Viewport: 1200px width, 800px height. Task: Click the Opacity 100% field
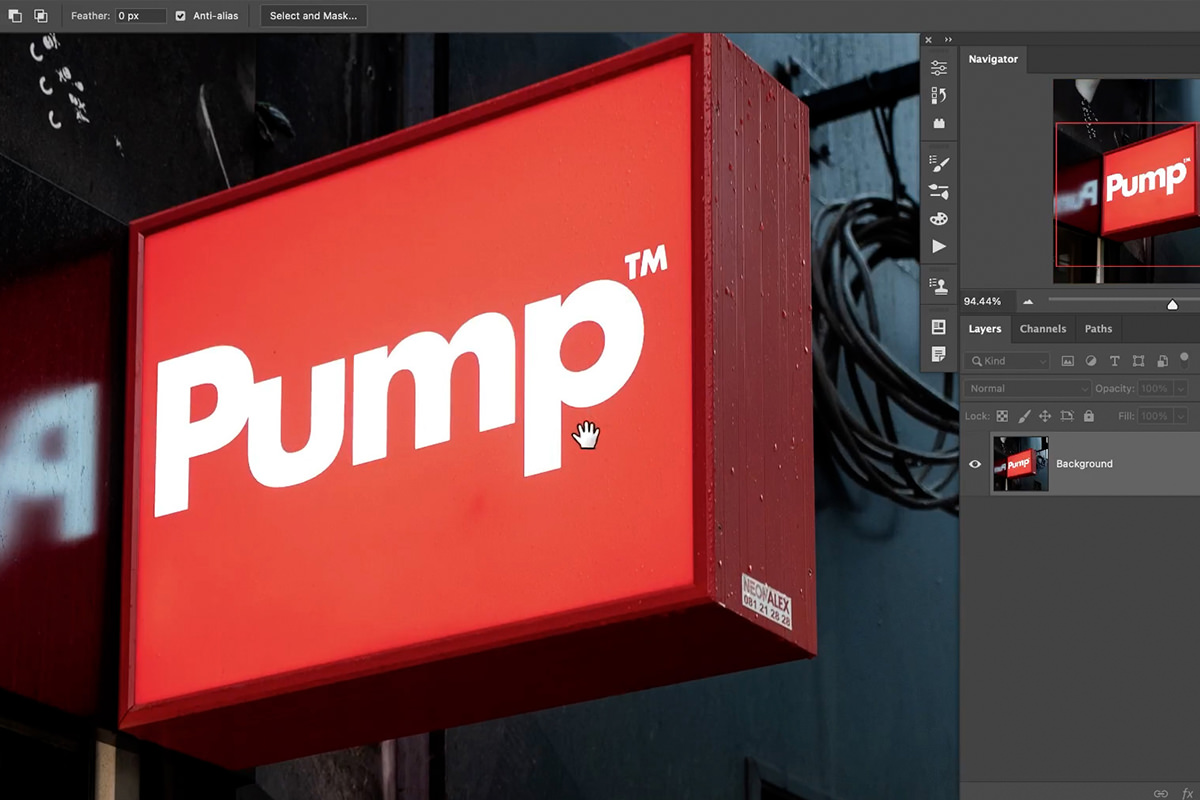coord(1155,388)
